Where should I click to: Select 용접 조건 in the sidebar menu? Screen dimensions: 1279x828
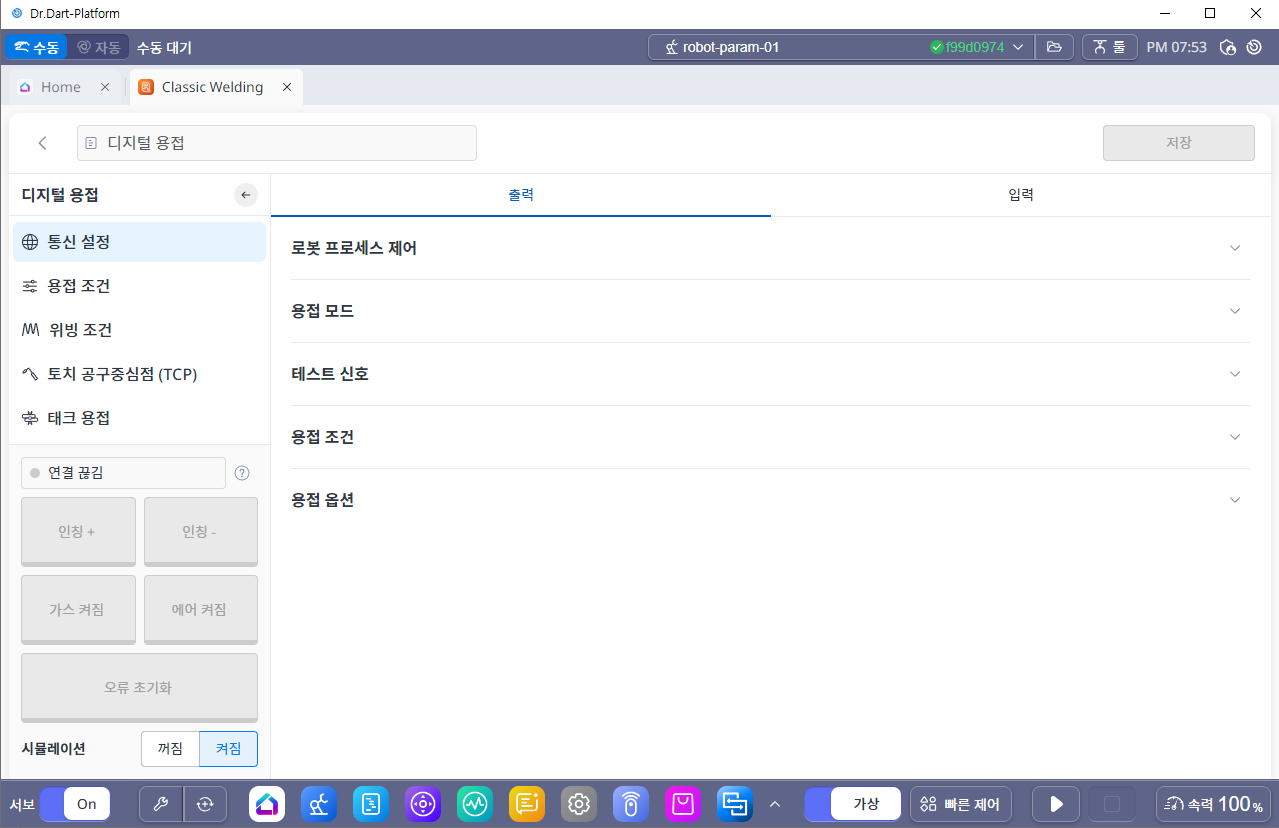(x=79, y=286)
